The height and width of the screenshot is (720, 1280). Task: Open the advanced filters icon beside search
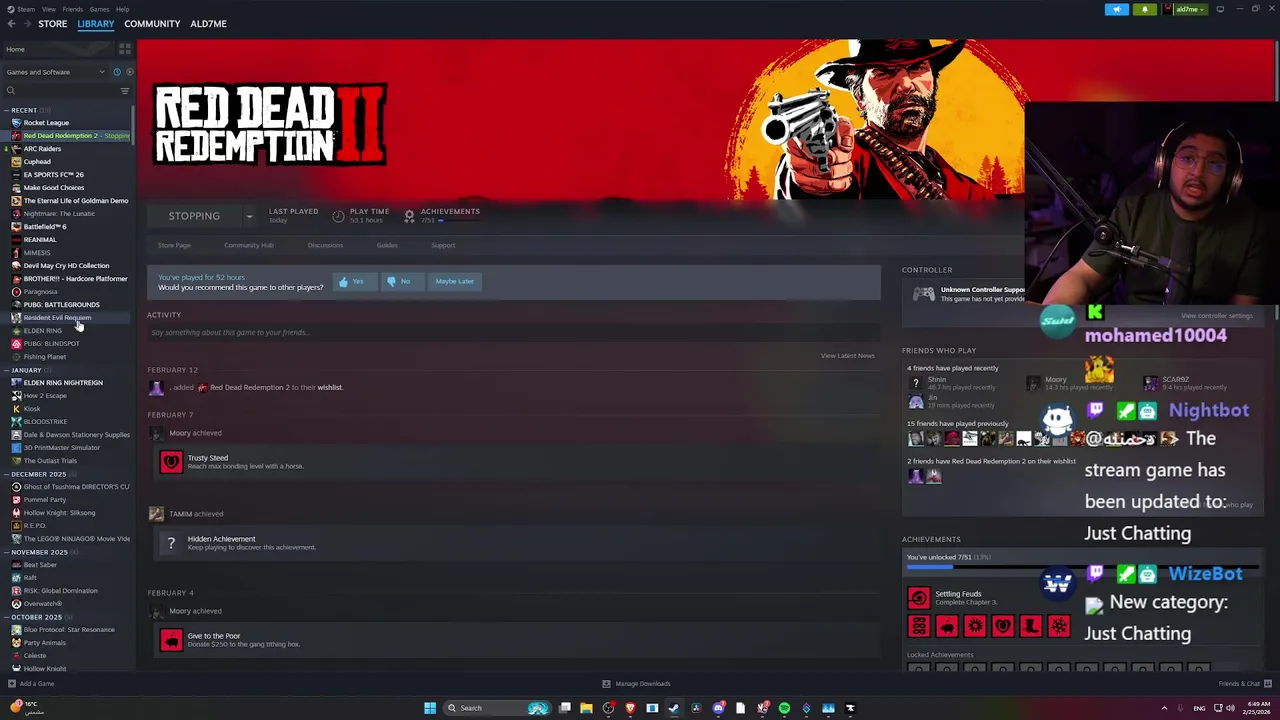(125, 91)
